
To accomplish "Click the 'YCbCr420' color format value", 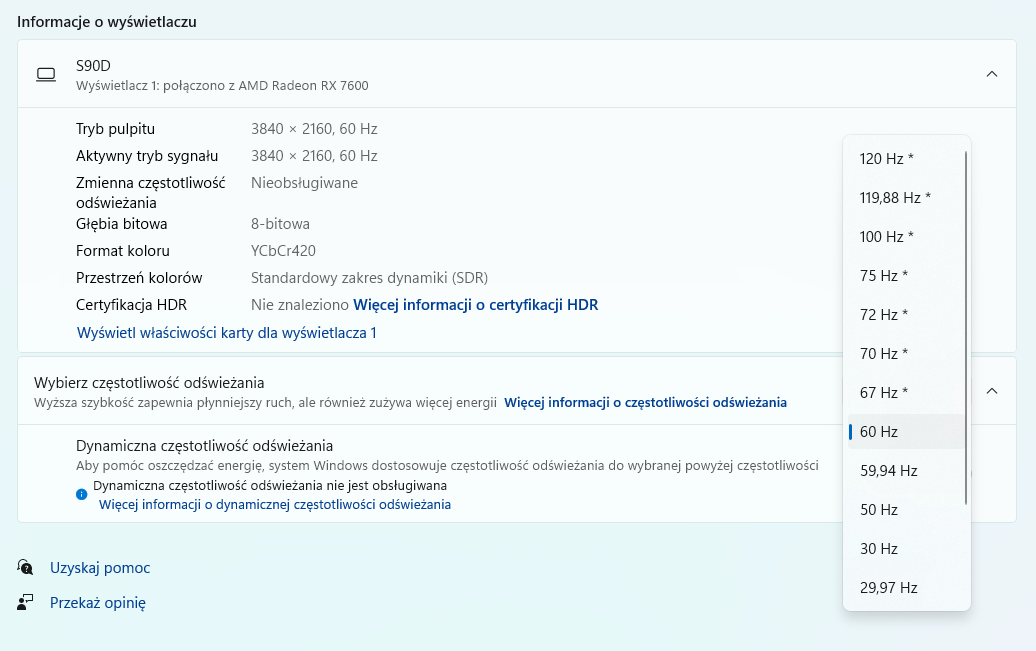I will click(283, 251).
